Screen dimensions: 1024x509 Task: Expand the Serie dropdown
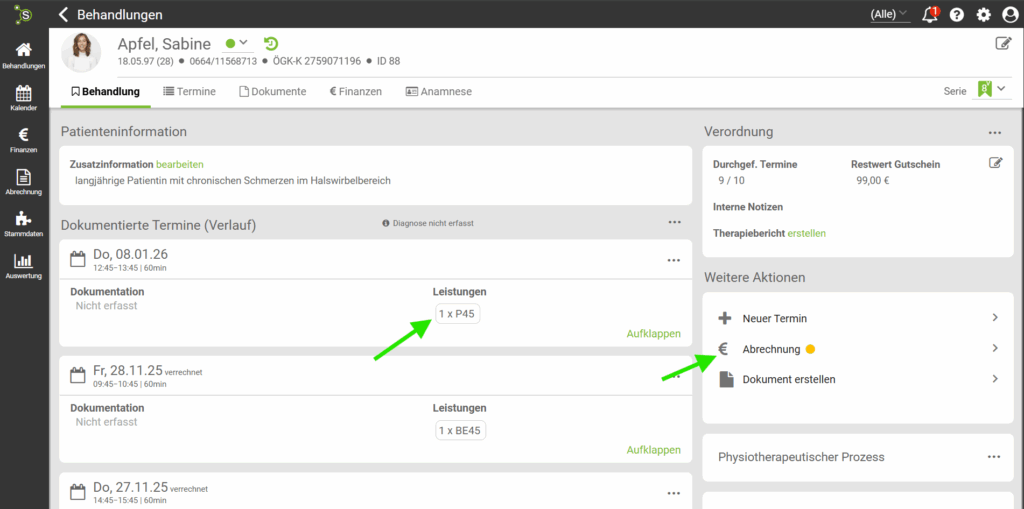[991, 90]
